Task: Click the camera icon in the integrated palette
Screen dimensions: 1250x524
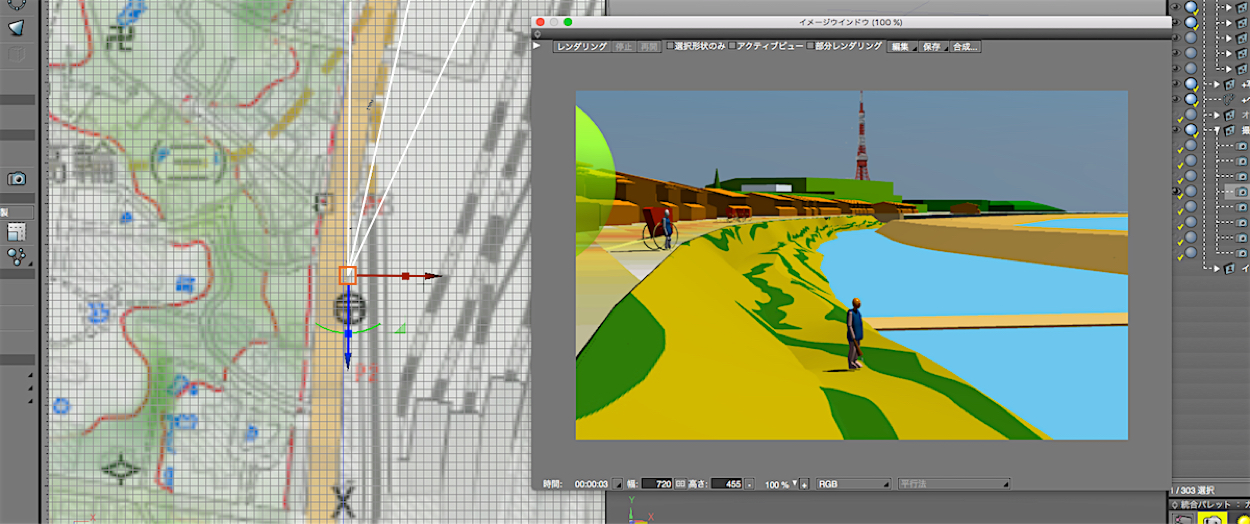Action: tap(1212, 518)
